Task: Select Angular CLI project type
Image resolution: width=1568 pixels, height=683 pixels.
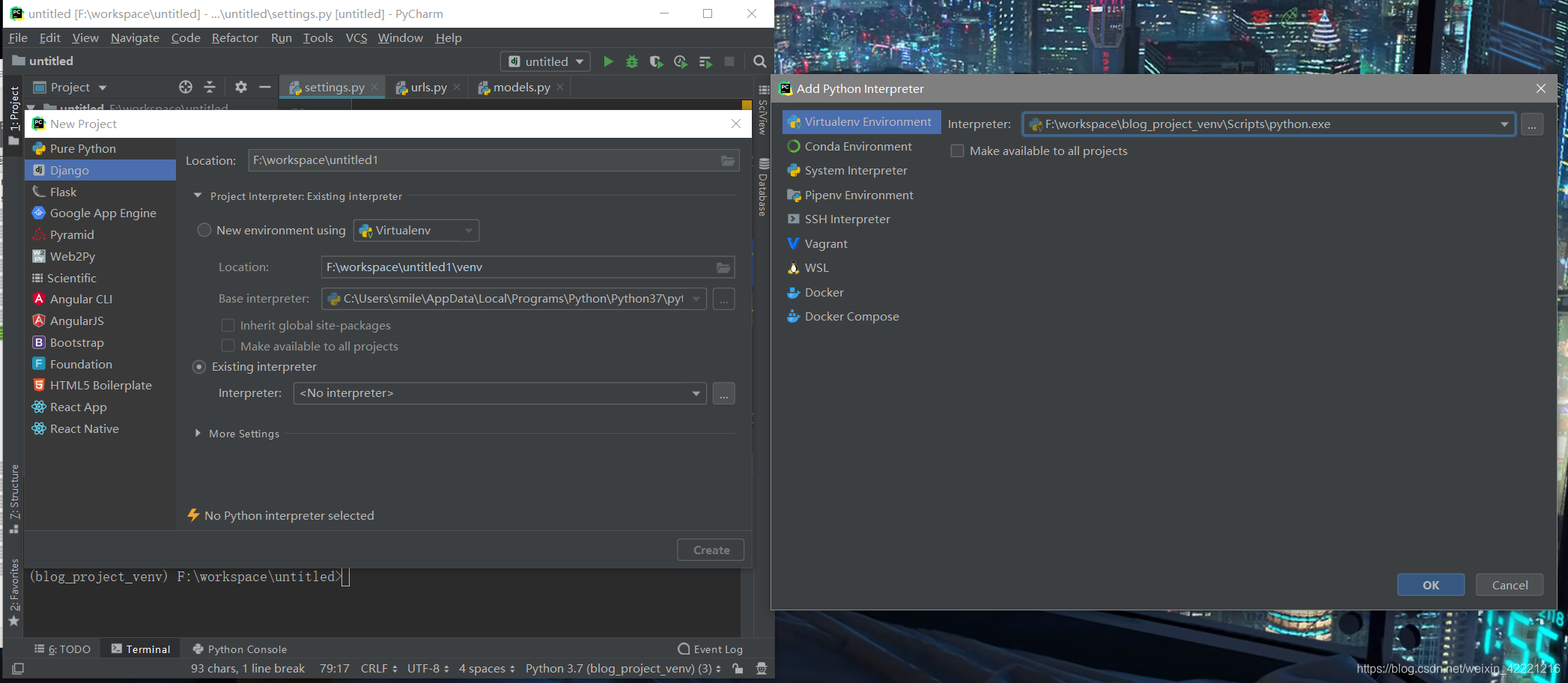Action: pyautogui.click(x=100, y=299)
